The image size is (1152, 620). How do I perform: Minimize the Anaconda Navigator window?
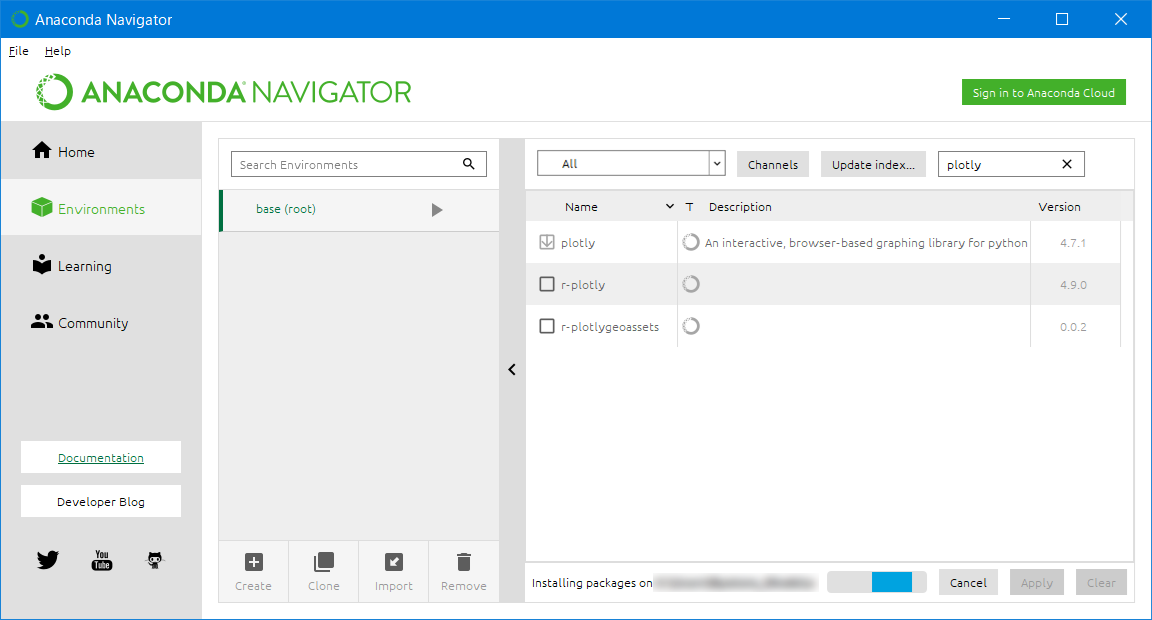pyautogui.click(x=1004, y=19)
